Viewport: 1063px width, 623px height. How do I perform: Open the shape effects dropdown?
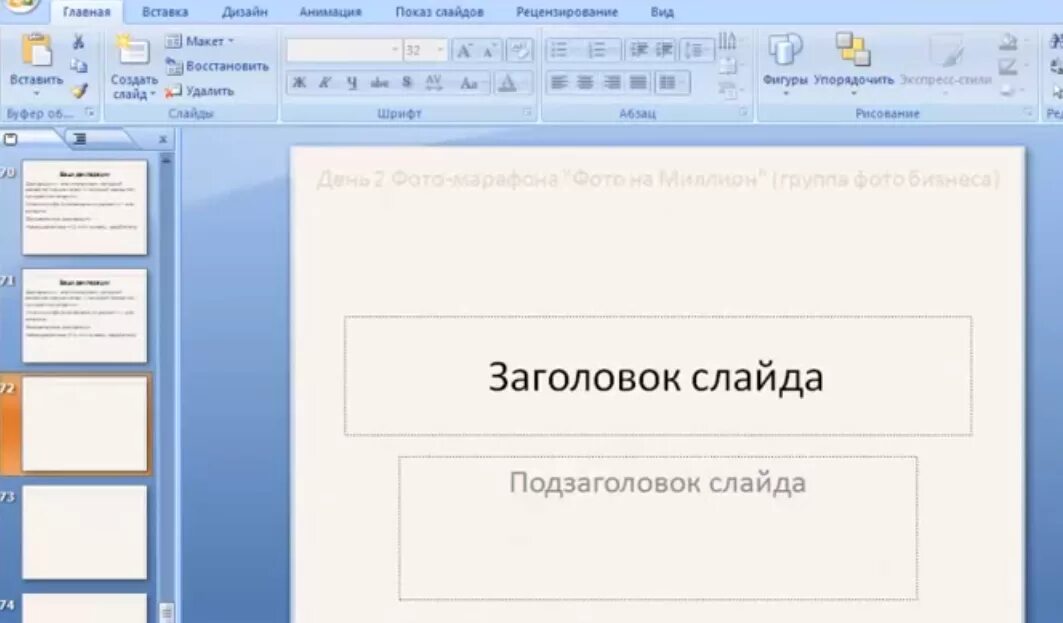(1012, 90)
